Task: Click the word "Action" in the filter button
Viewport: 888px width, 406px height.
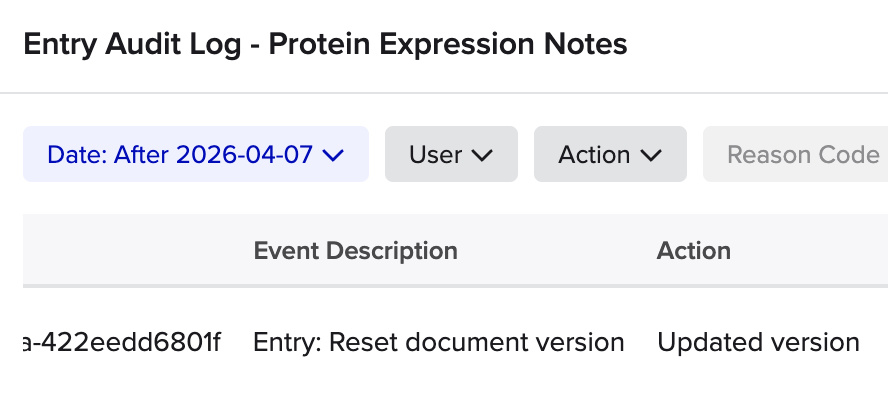Action: (594, 155)
